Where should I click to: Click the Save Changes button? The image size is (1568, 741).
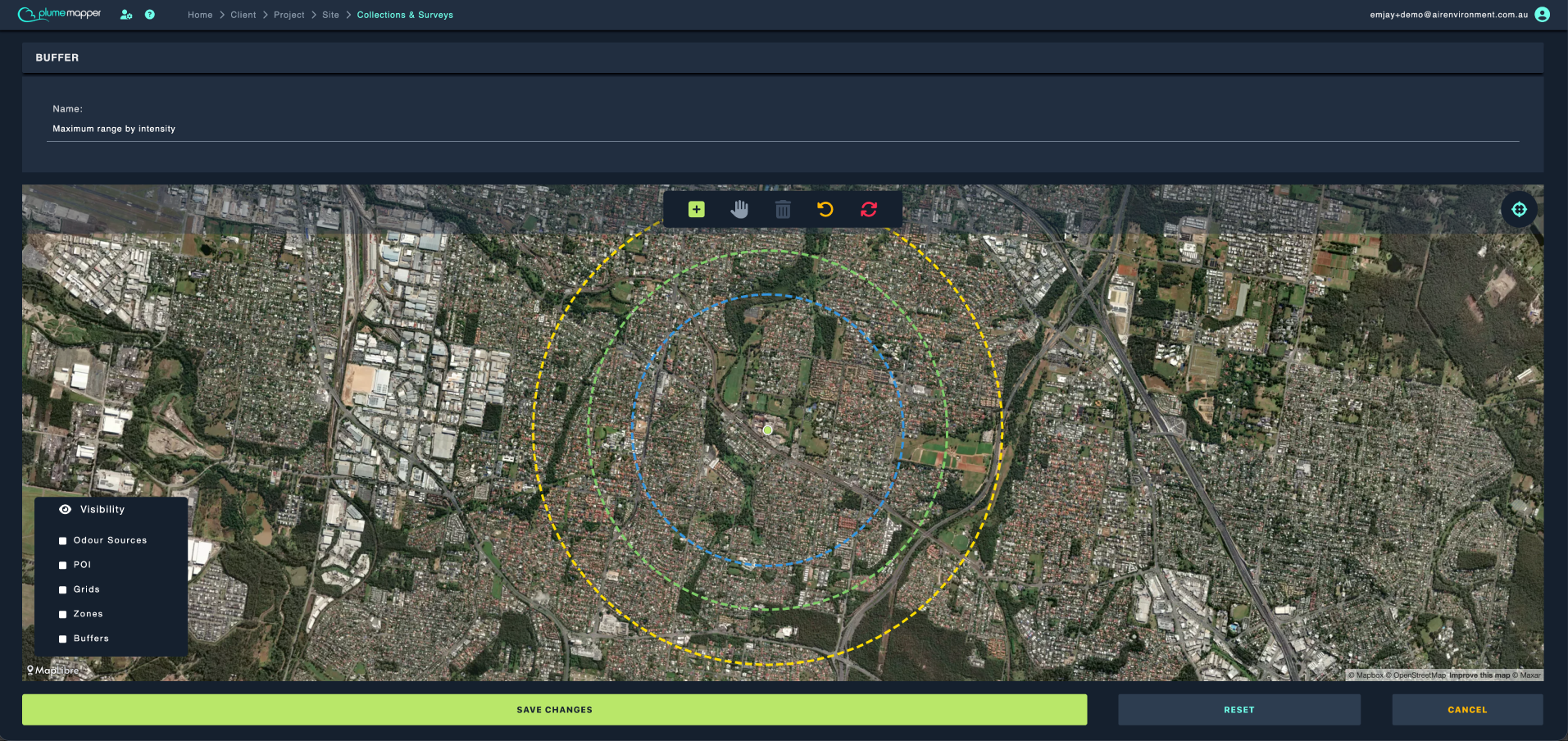click(555, 710)
